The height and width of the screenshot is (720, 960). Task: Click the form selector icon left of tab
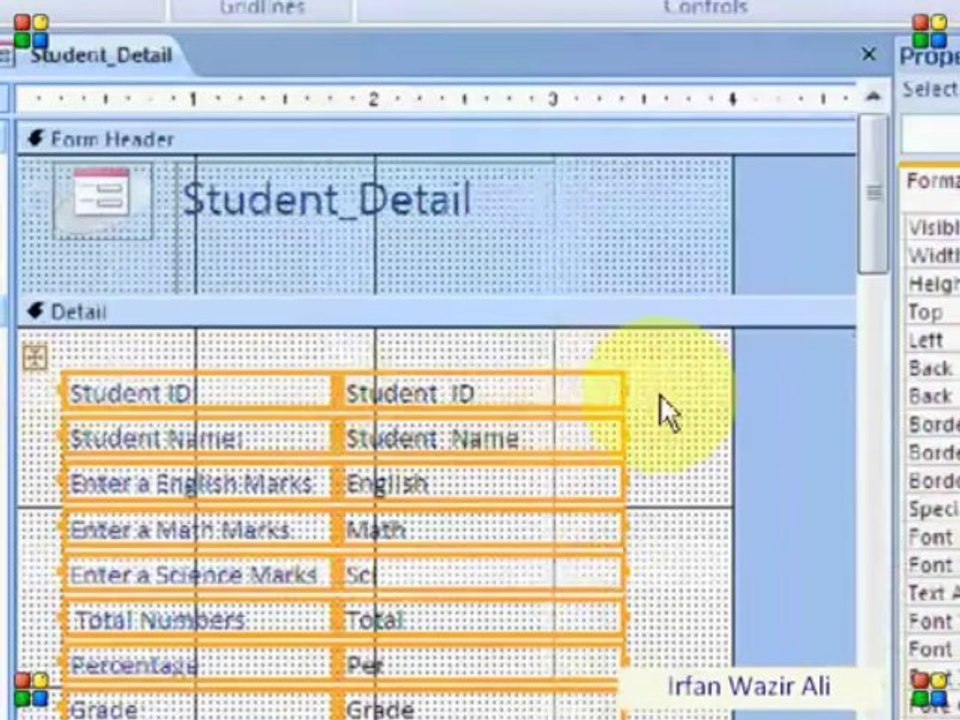[6, 56]
